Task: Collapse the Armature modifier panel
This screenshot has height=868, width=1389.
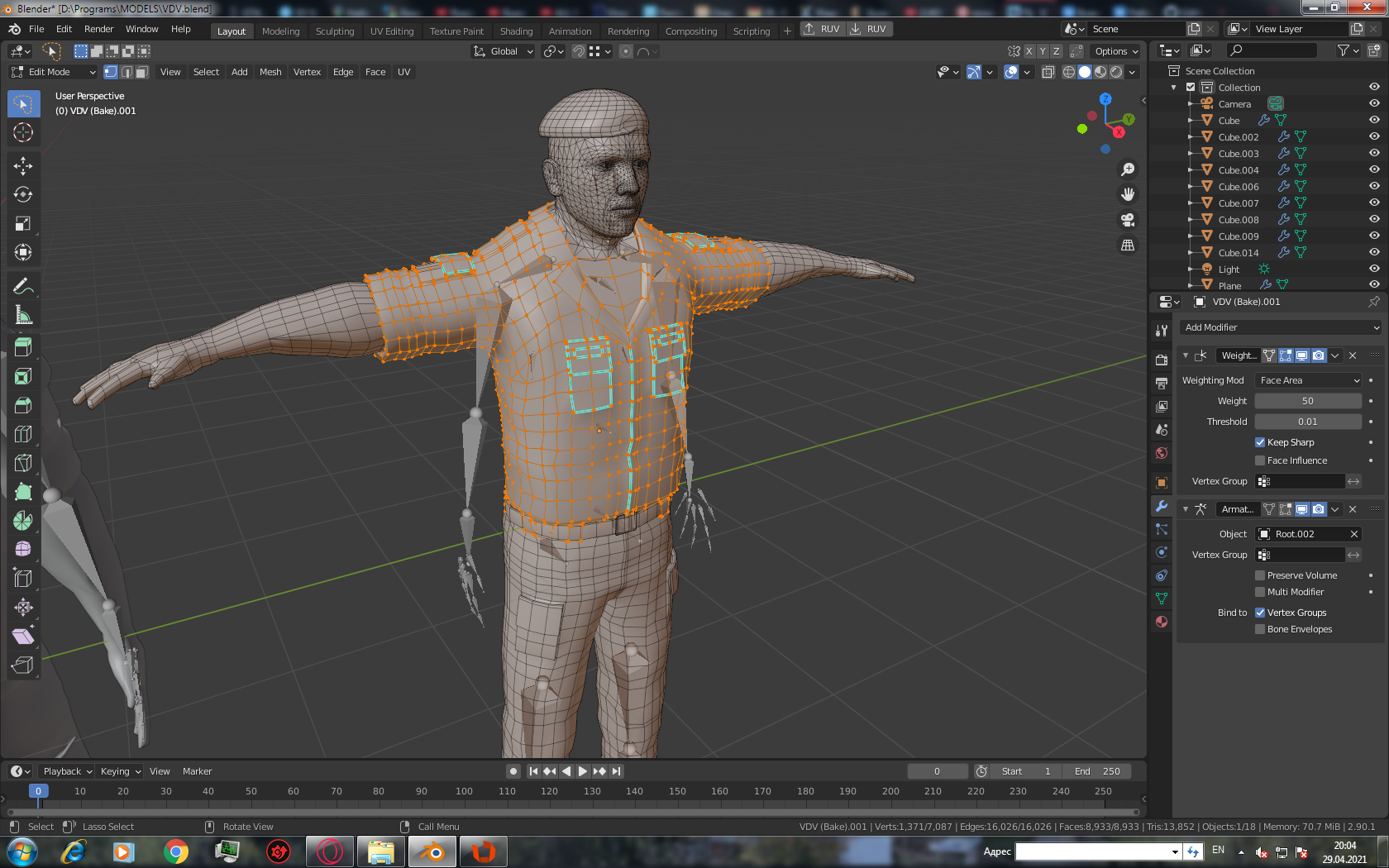Action: point(1186,509)
